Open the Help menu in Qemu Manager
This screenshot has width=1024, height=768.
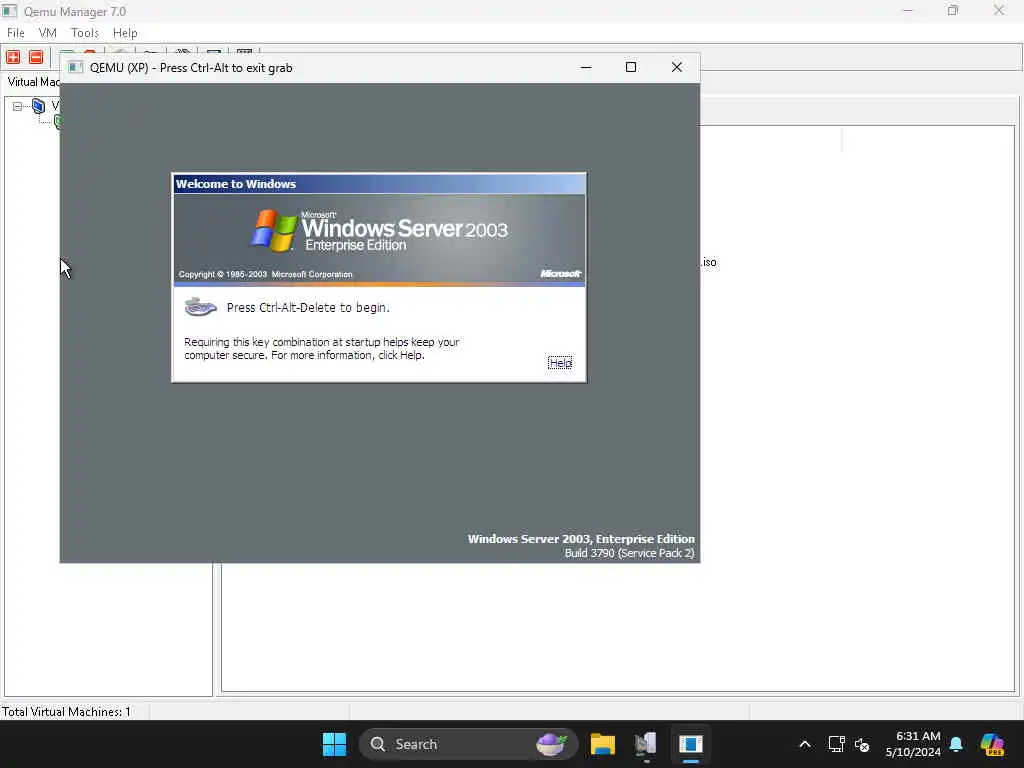point(125,33)
